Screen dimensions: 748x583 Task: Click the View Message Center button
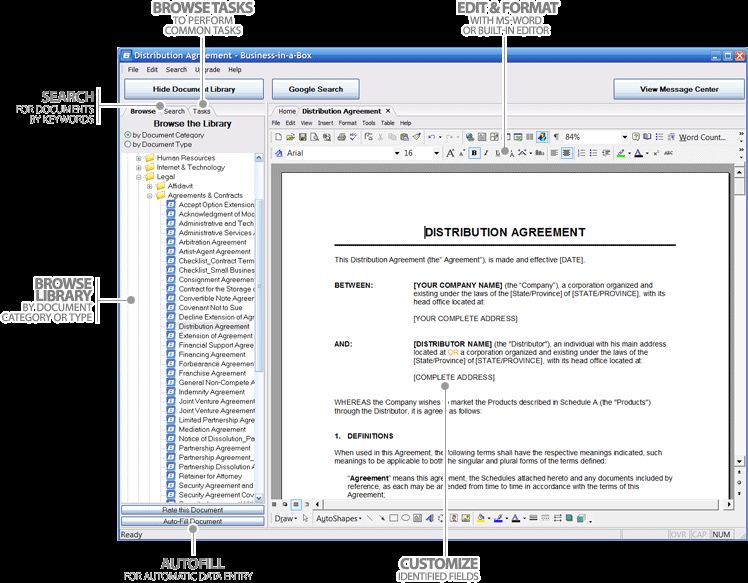click(x=679, y=89)
